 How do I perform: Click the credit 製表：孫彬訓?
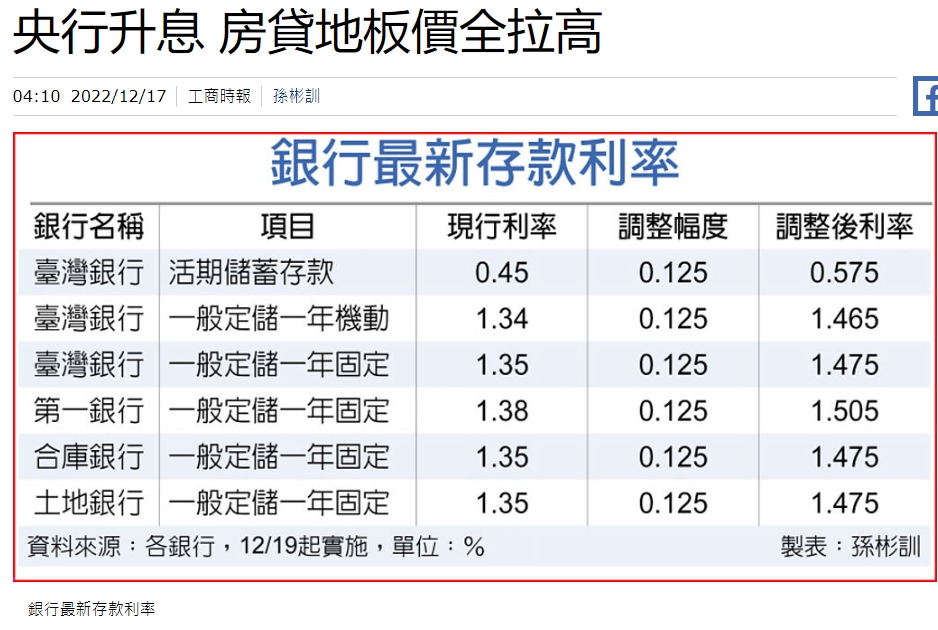coord(850,546)
